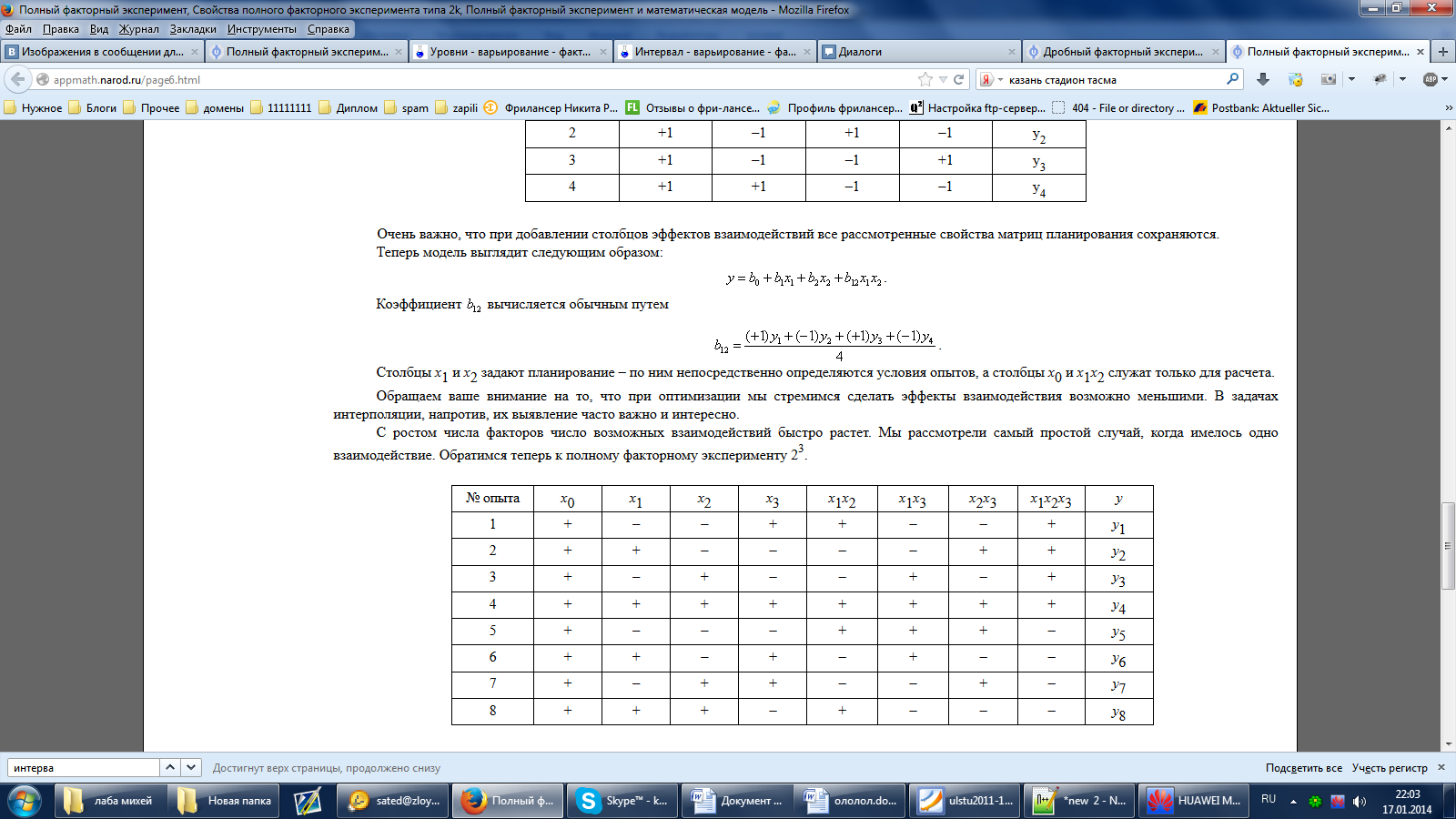
Task: Open URL history dropdown arrow in address bar
Action: point(943,79)
